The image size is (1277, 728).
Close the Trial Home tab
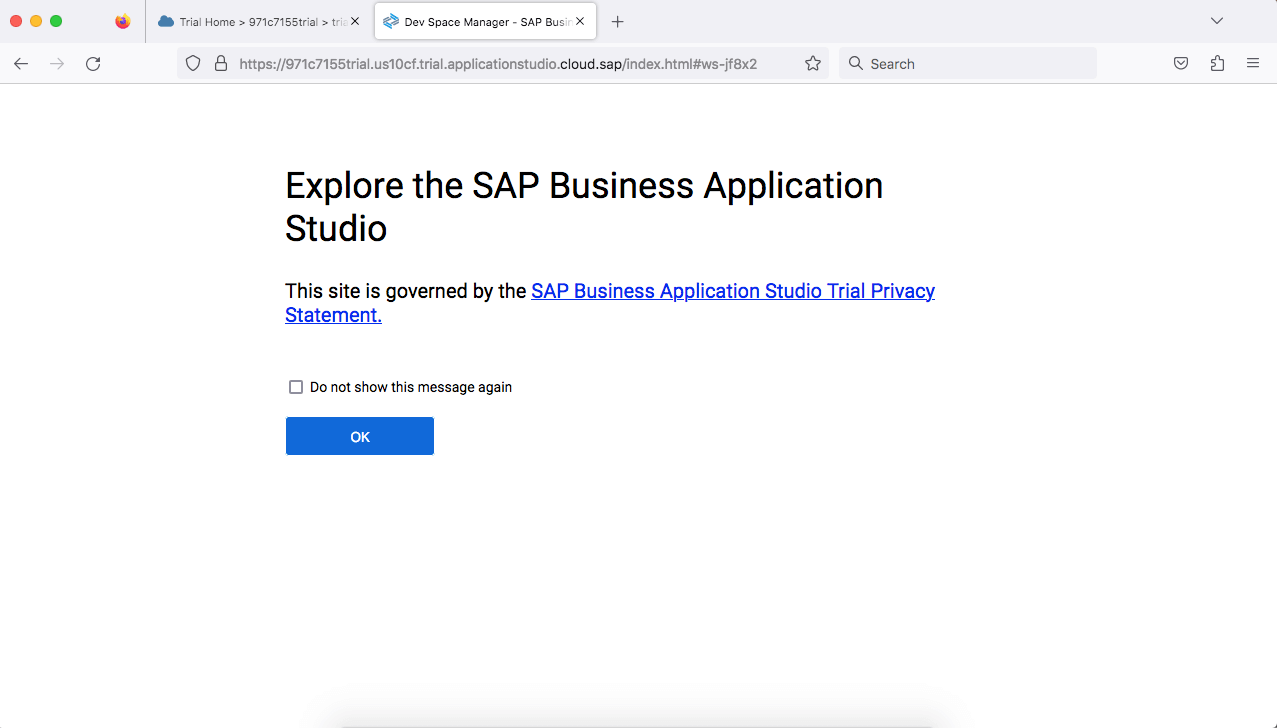click(354, 21)
